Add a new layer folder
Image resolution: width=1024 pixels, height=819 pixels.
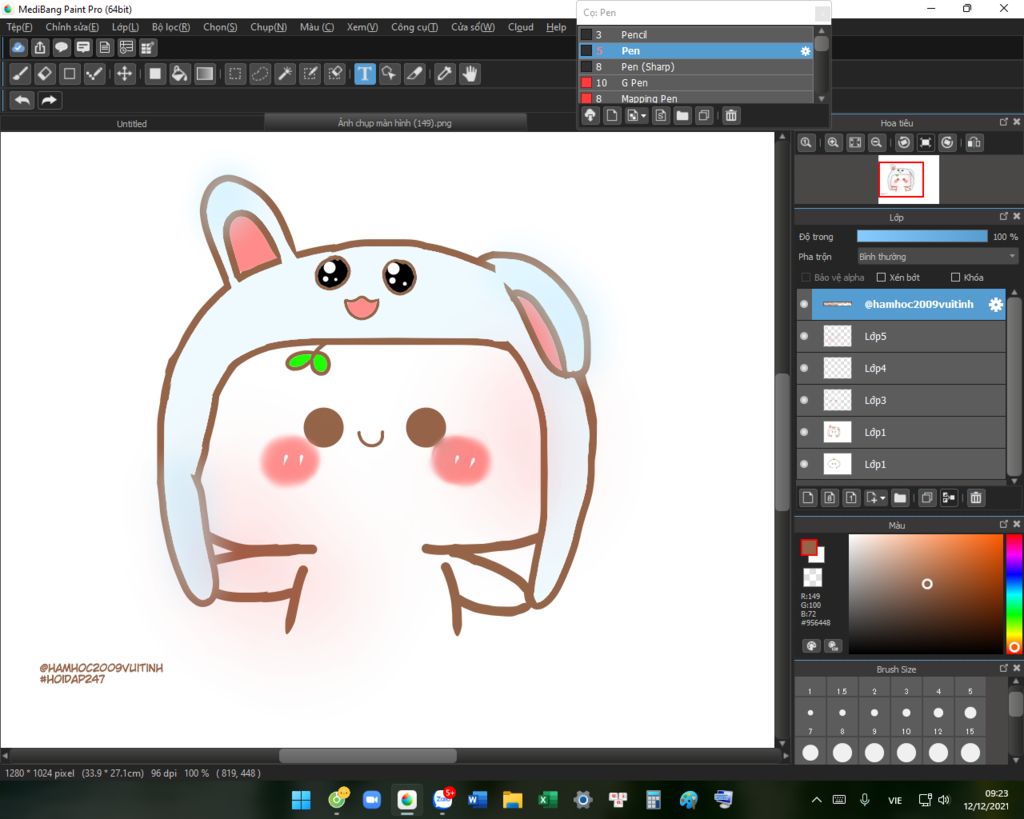900,498
